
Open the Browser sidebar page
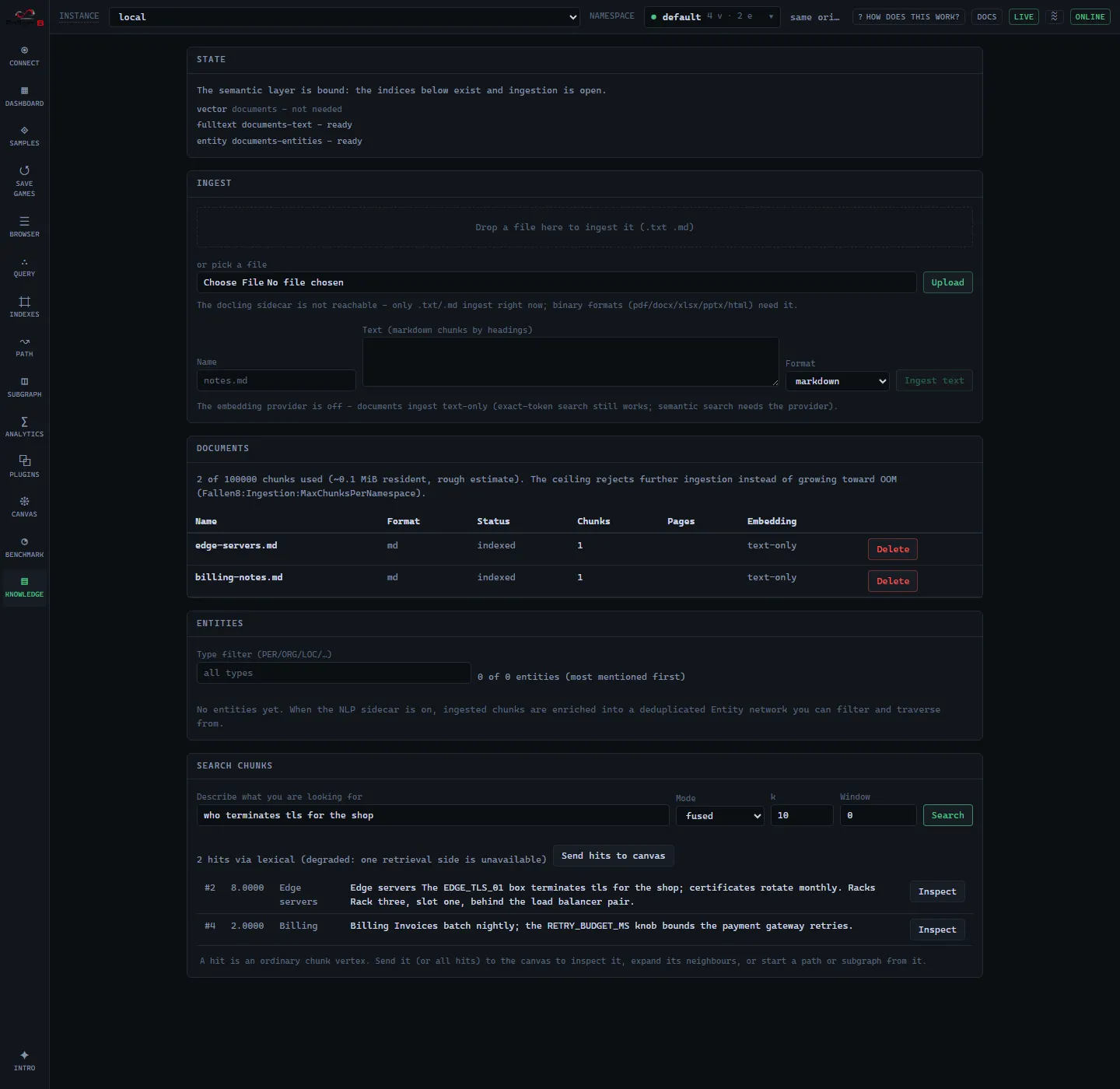pos(24,227)
